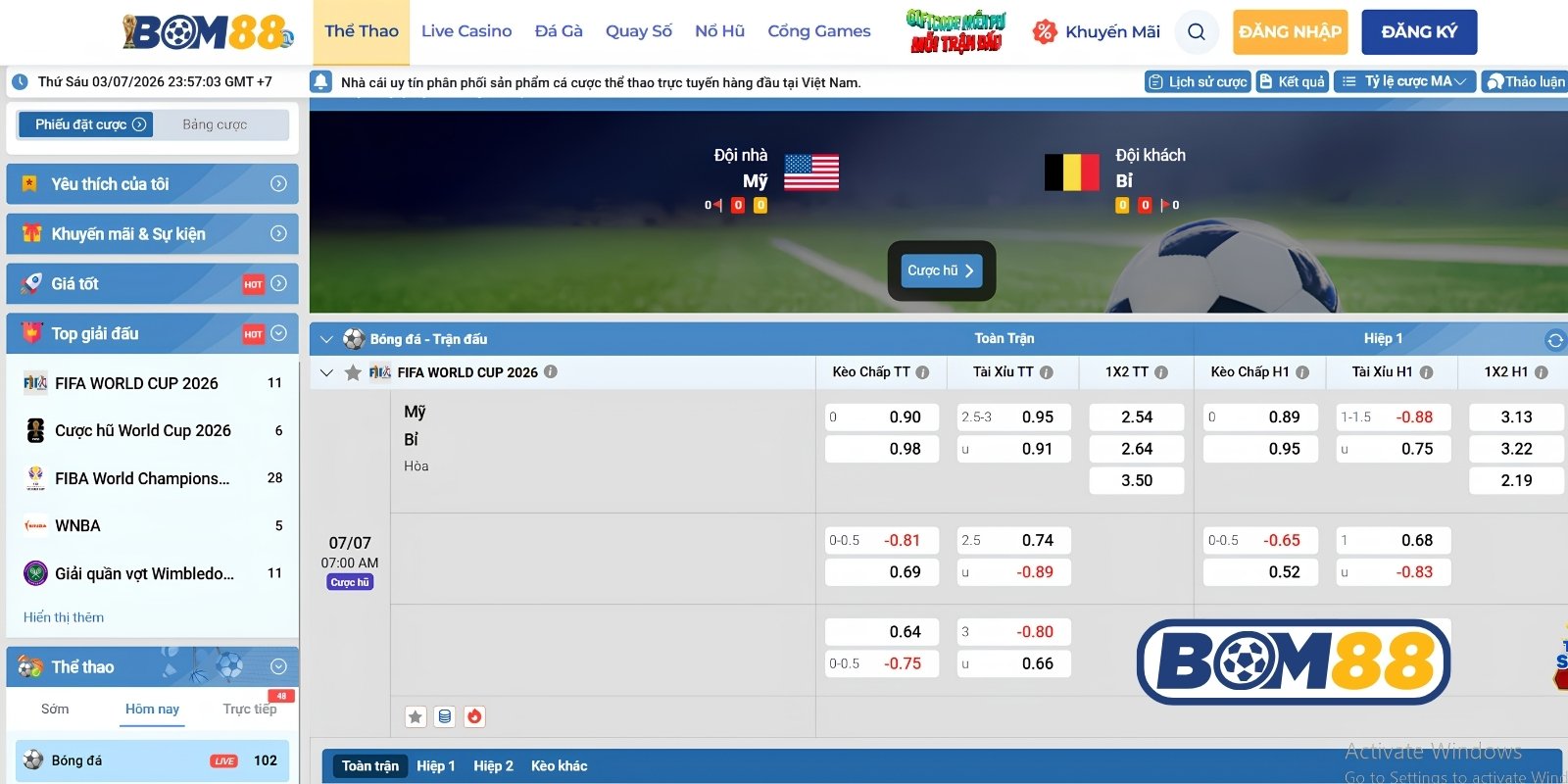Open Cổng Games in the top navigation
Screen dimensions: 1568x784
tap(819, 31)
